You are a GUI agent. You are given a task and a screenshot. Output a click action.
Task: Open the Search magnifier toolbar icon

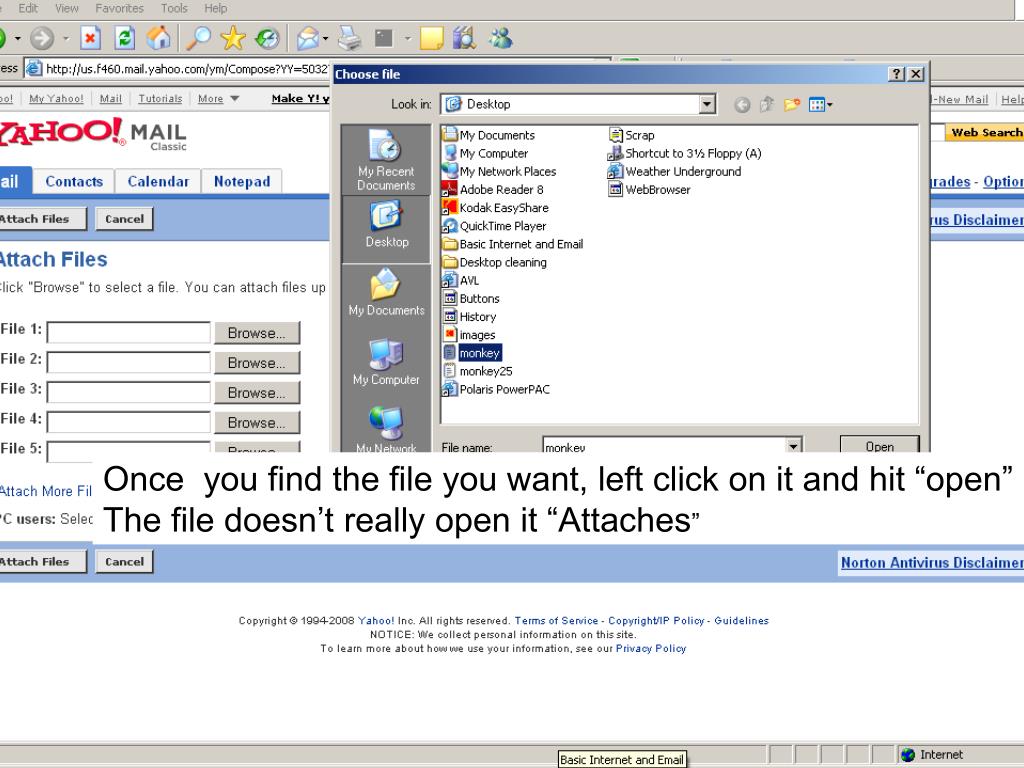[x=198, y=39]
